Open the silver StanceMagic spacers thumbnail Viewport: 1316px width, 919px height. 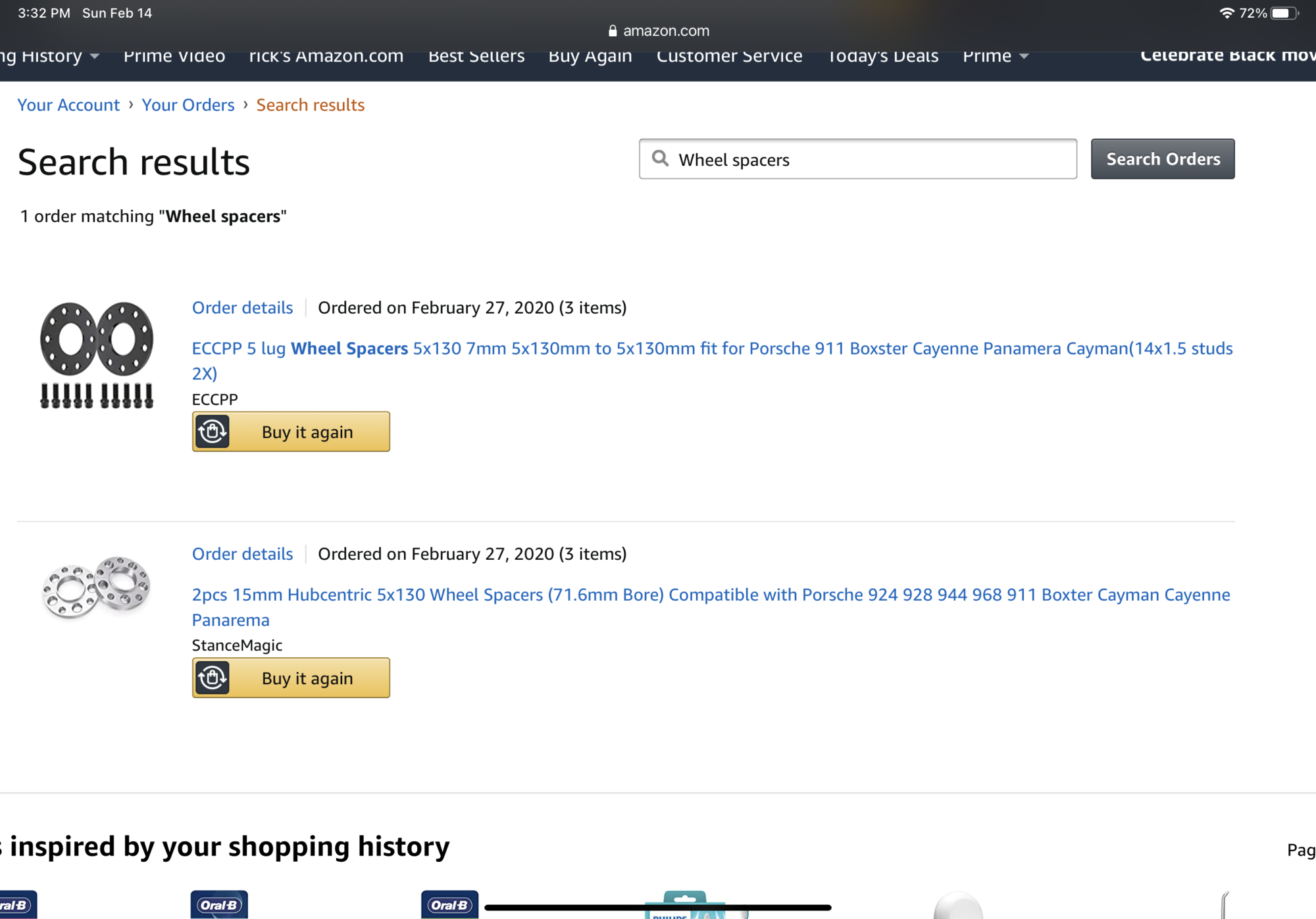tap(97, 587)
